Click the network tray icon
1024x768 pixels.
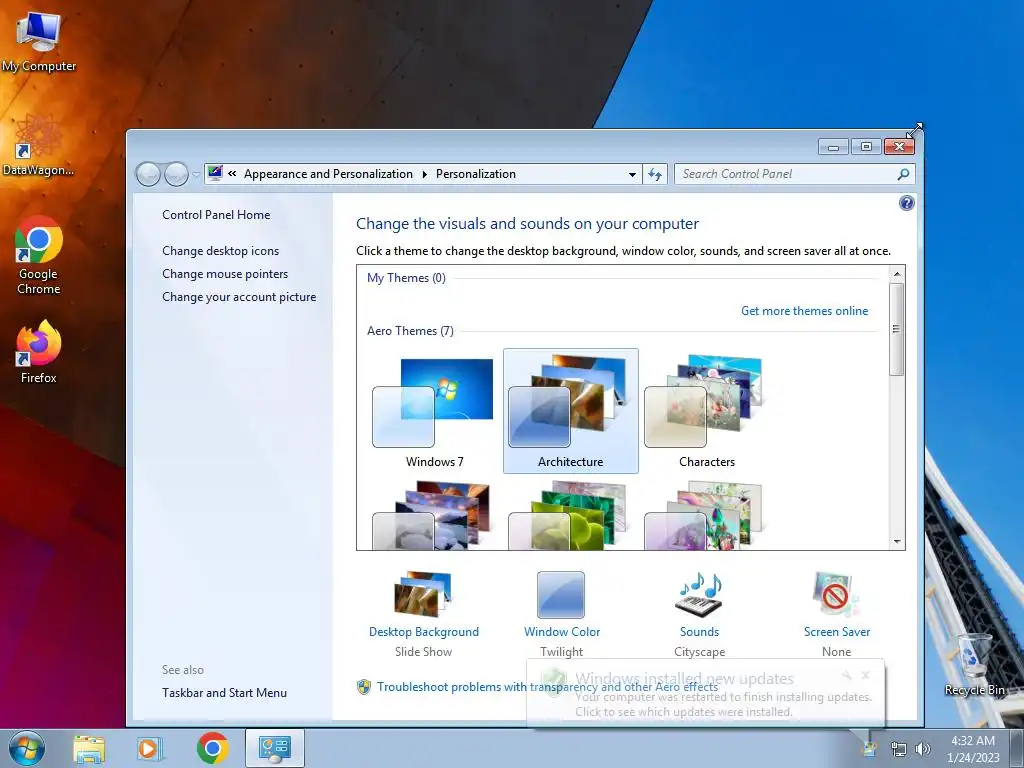[x=899, y=749]
